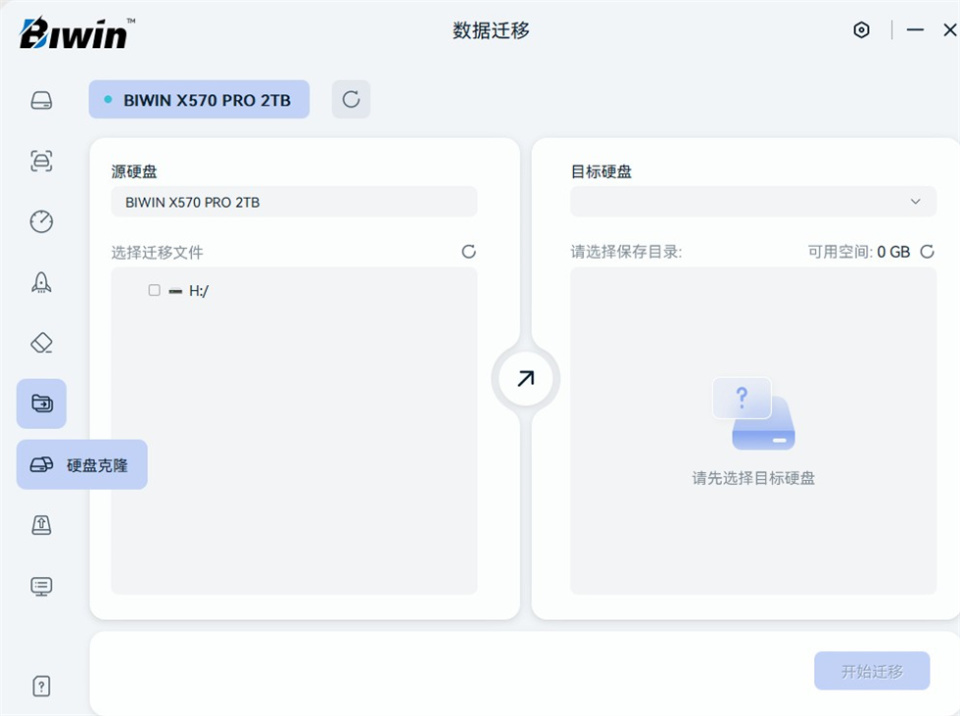Screen dimensions: 960x716
Task: Close the Biwin window
Action: pos(950,29)
